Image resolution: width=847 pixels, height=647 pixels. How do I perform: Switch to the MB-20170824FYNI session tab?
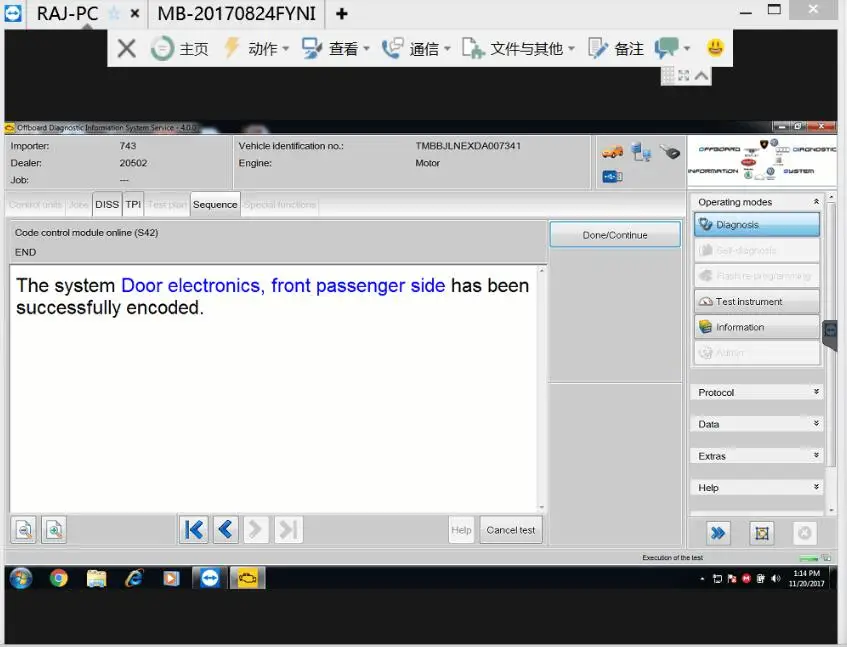(x=237, y=14)
